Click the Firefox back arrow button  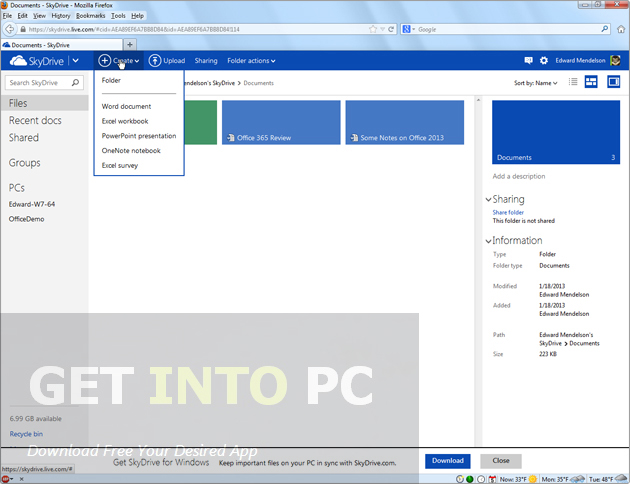[9, 29]
